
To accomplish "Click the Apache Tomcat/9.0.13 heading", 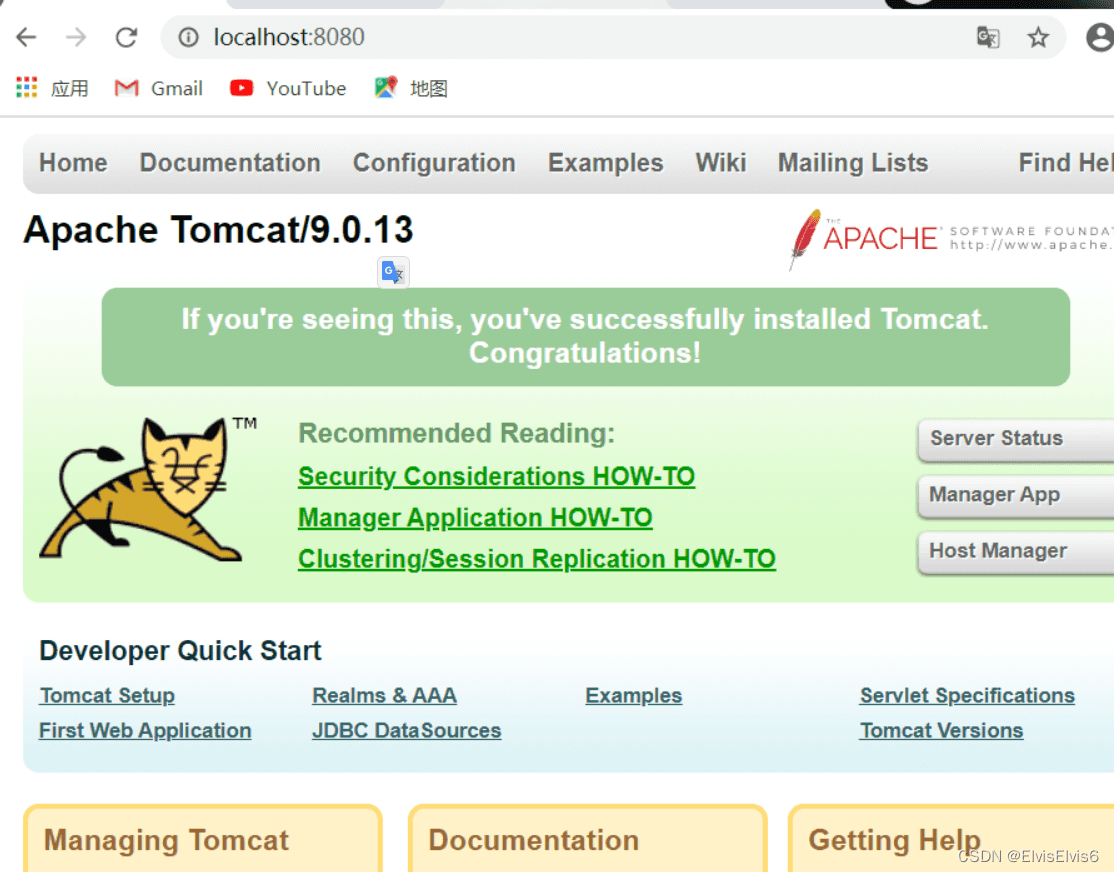I will (x=218, y=230).
